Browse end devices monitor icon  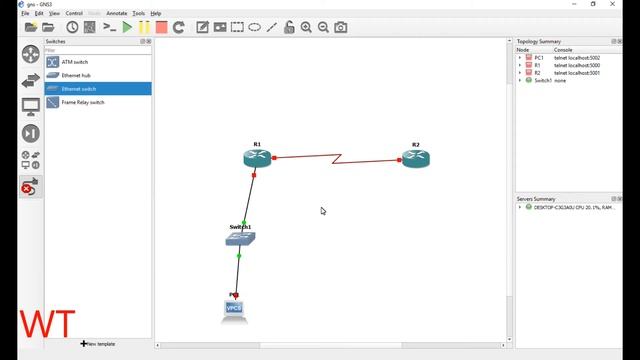pos(31,107)
